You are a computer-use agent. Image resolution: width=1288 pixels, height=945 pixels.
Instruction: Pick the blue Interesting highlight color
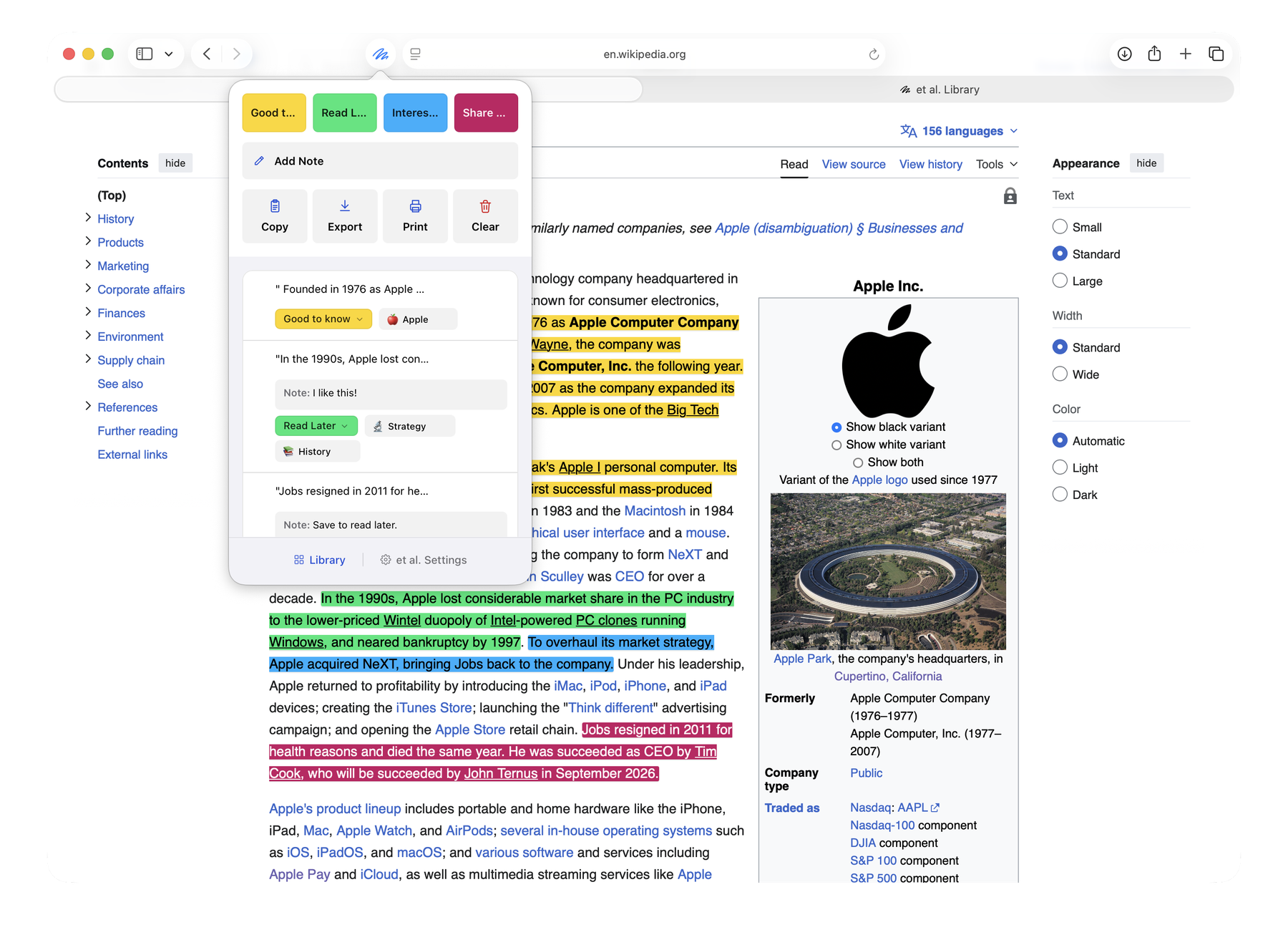tap(416, 113)
